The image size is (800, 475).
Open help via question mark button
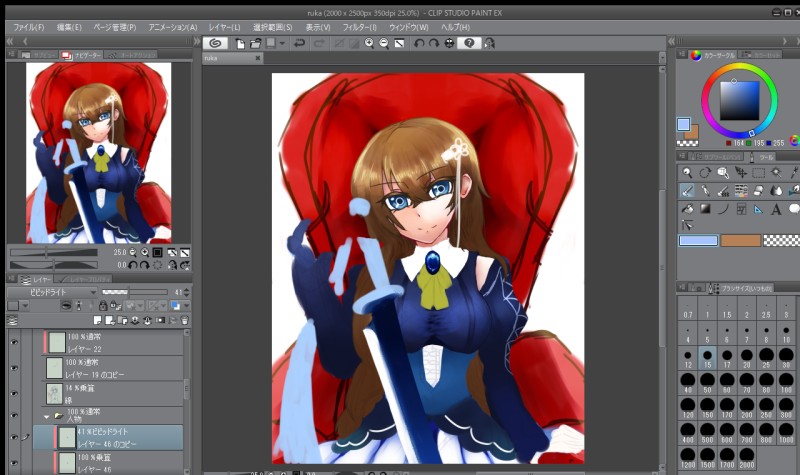[x=469, y=43]
